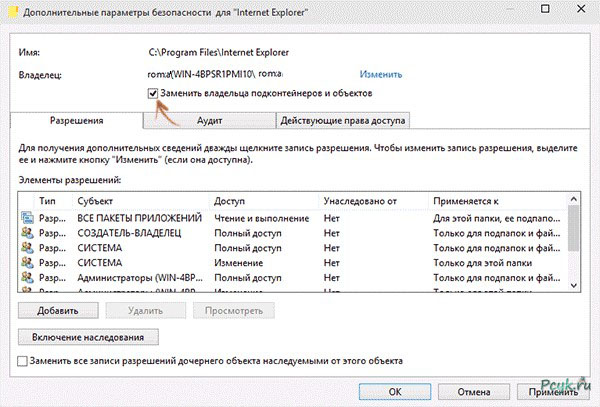Image resolution: width=600 pixels, height=407 pixels.
Task: Click the Добавить button
Action: [x=58, y=311]
